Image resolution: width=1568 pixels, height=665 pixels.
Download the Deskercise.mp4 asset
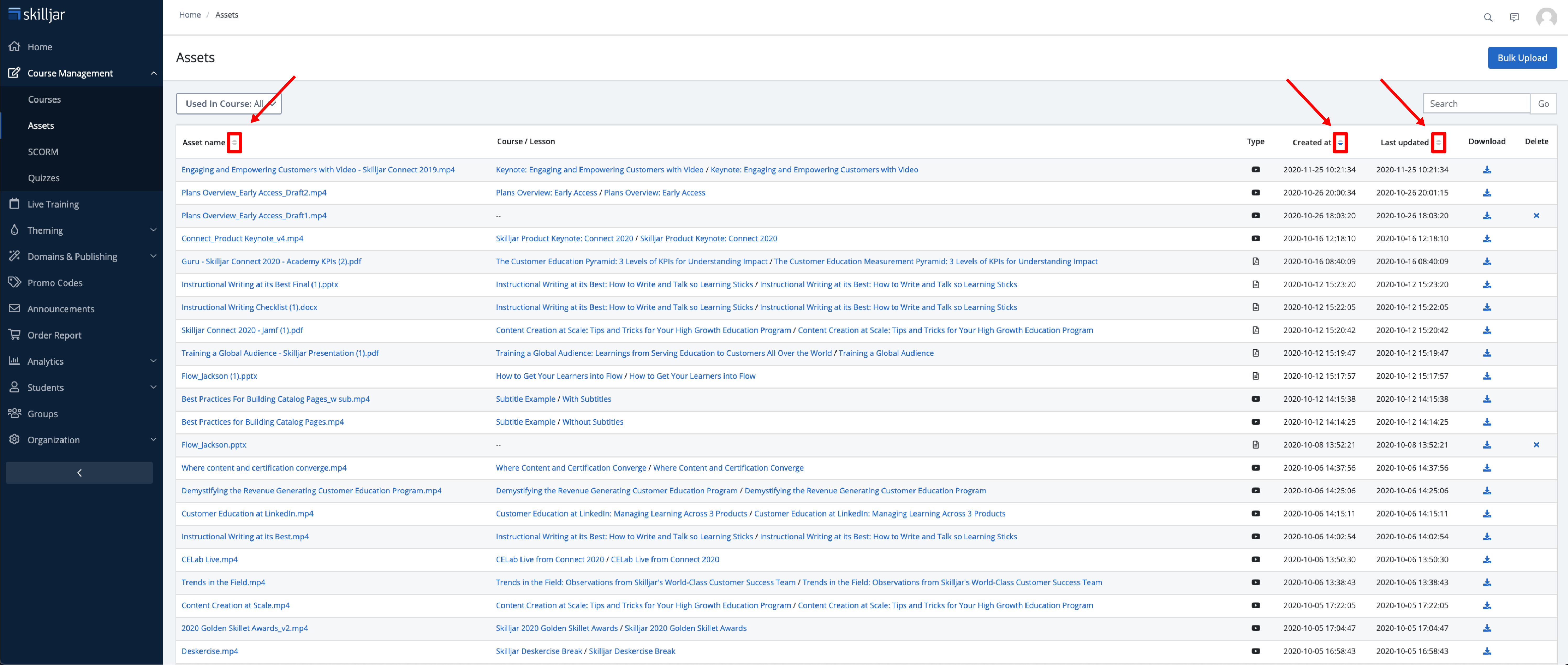1487,651
